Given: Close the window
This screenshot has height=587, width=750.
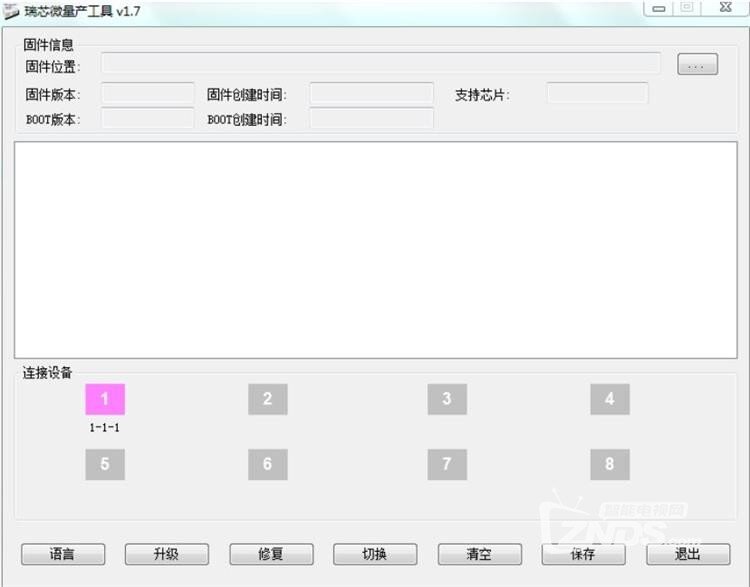Looking at the screenshot, I should pyautogui.click(x=725, y=8).
